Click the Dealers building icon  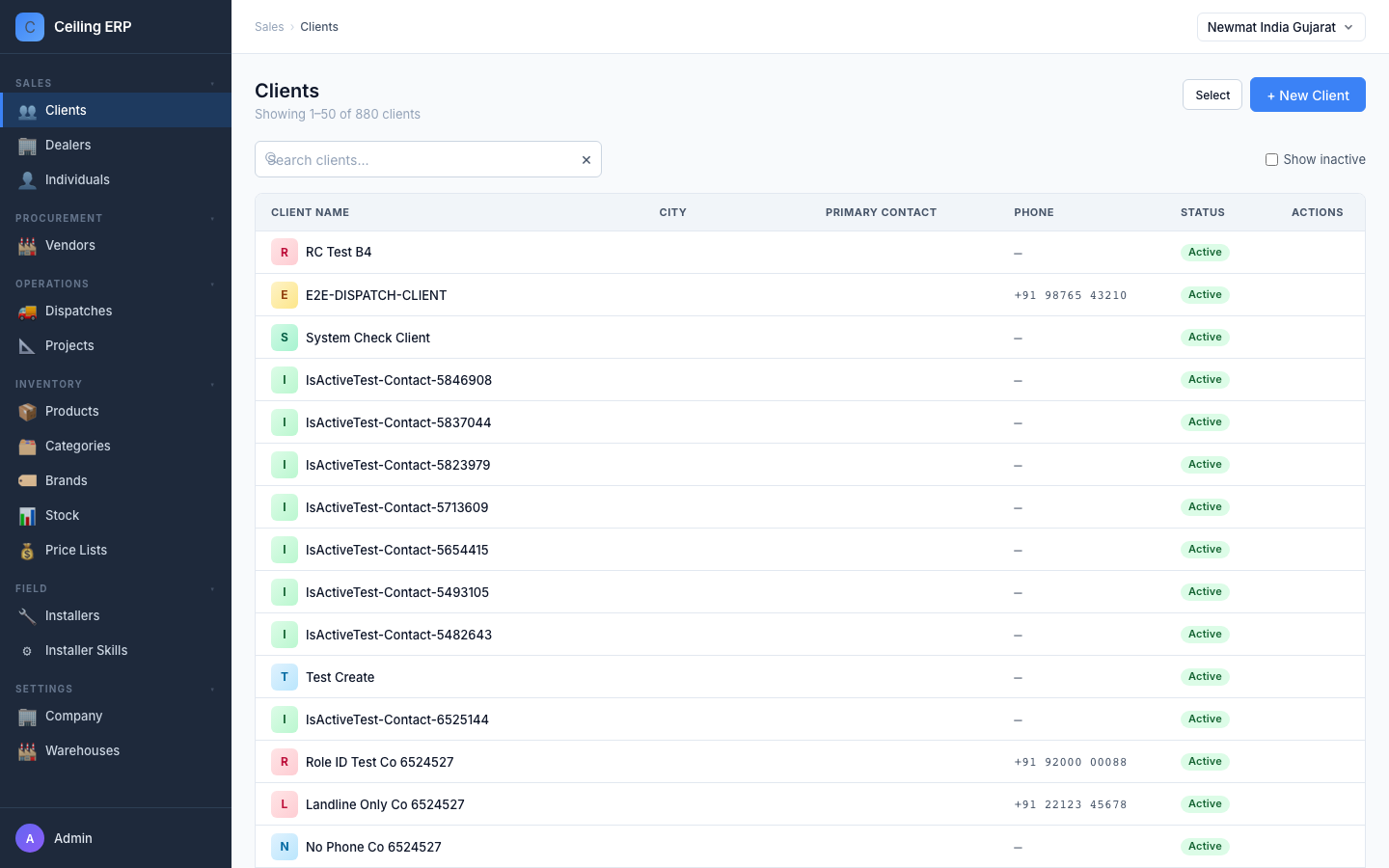coord(27,146)
